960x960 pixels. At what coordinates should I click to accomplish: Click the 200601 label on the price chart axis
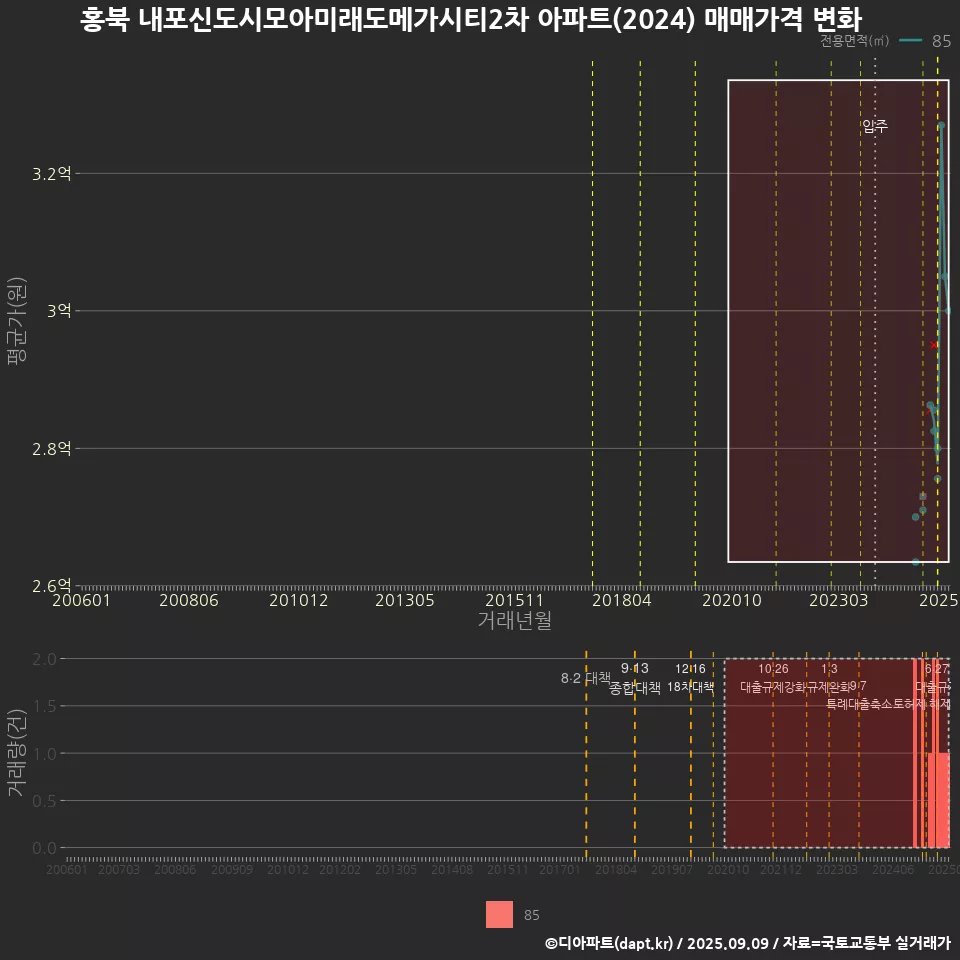[x=81, y=601]
